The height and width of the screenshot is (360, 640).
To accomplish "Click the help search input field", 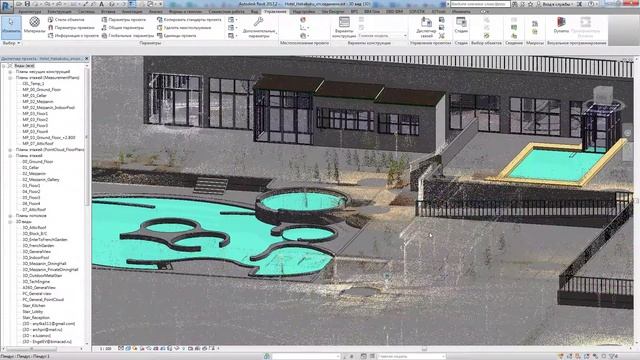I will 480,4.
